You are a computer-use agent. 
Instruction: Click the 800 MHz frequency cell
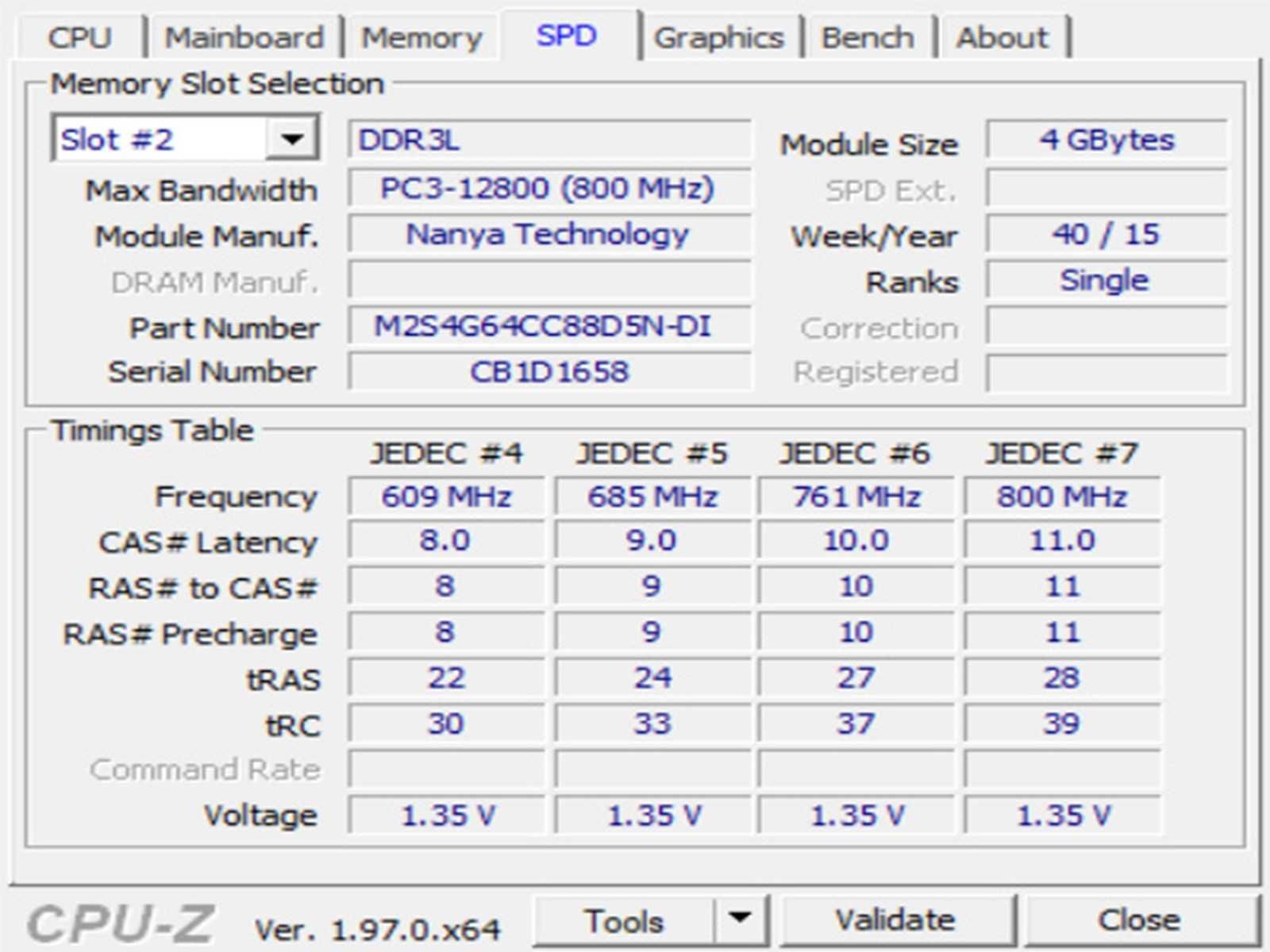pos(1062,497)
